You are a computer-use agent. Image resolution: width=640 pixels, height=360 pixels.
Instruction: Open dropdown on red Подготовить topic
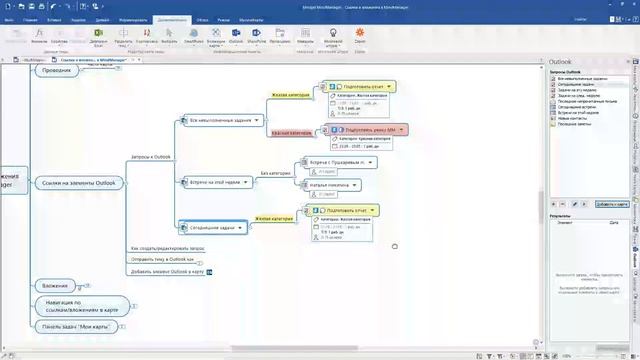point(401,130)
